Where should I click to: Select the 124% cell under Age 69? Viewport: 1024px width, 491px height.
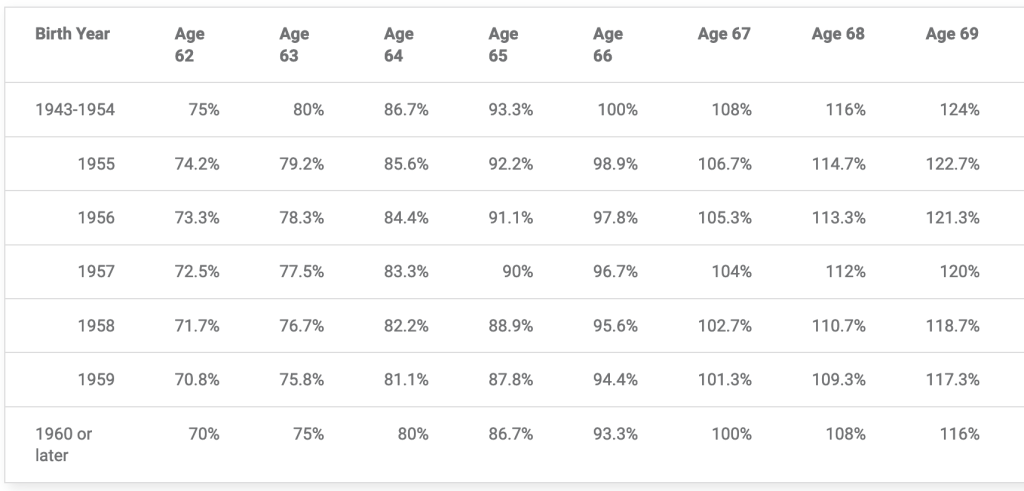click(960, 110)
